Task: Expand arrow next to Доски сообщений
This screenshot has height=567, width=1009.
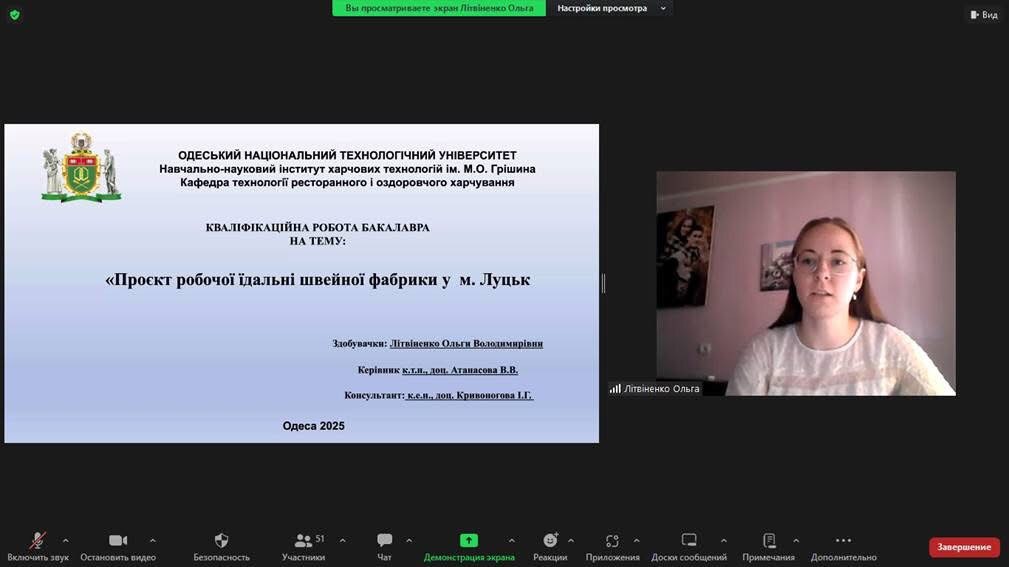Action: 724,541
